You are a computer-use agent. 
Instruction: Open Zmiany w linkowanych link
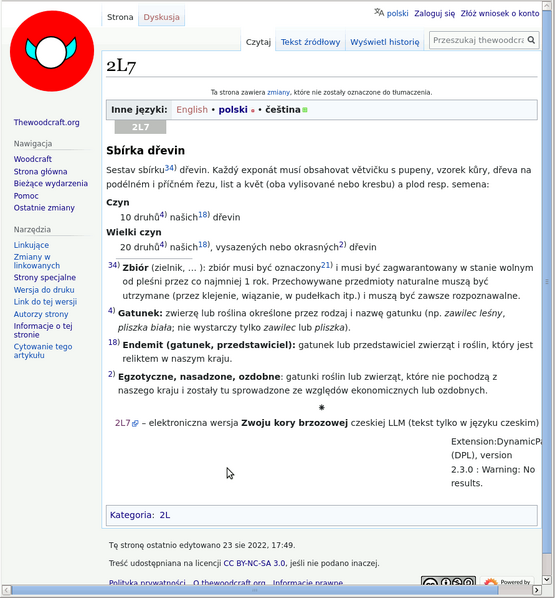click(x=37, y=261)
